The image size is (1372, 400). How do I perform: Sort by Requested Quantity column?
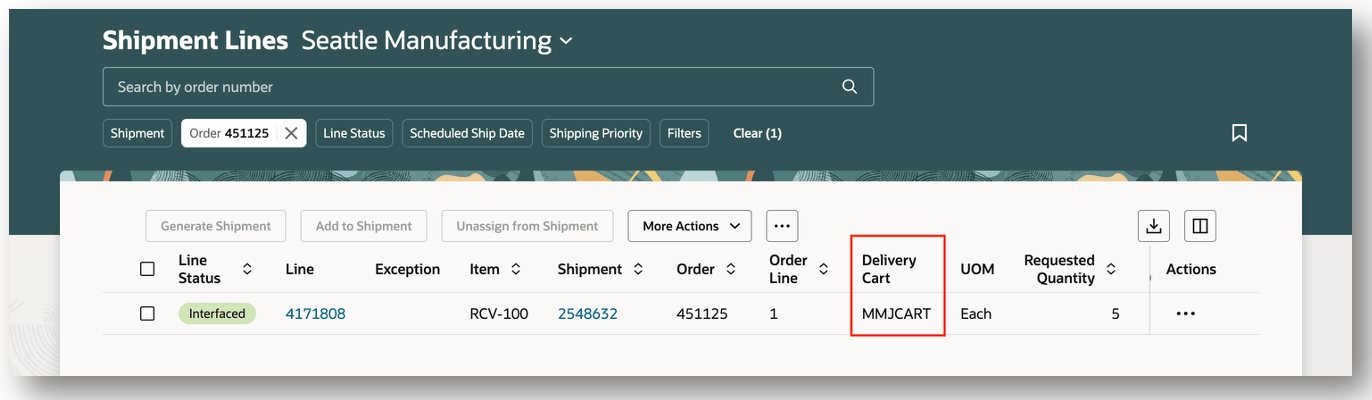(x=1110, y=269)
